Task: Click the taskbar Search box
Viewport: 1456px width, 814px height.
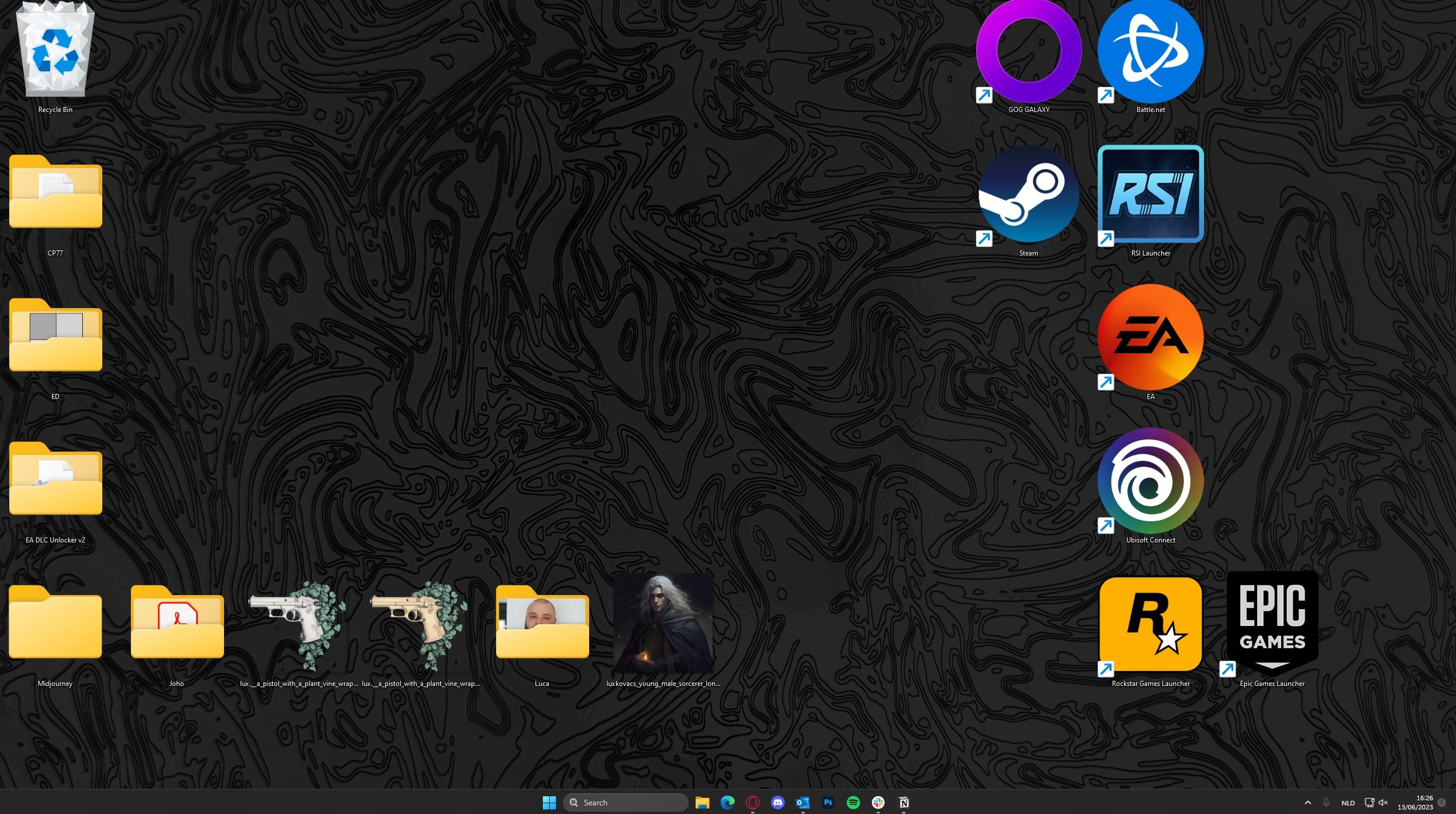Action: pos(625,803)
